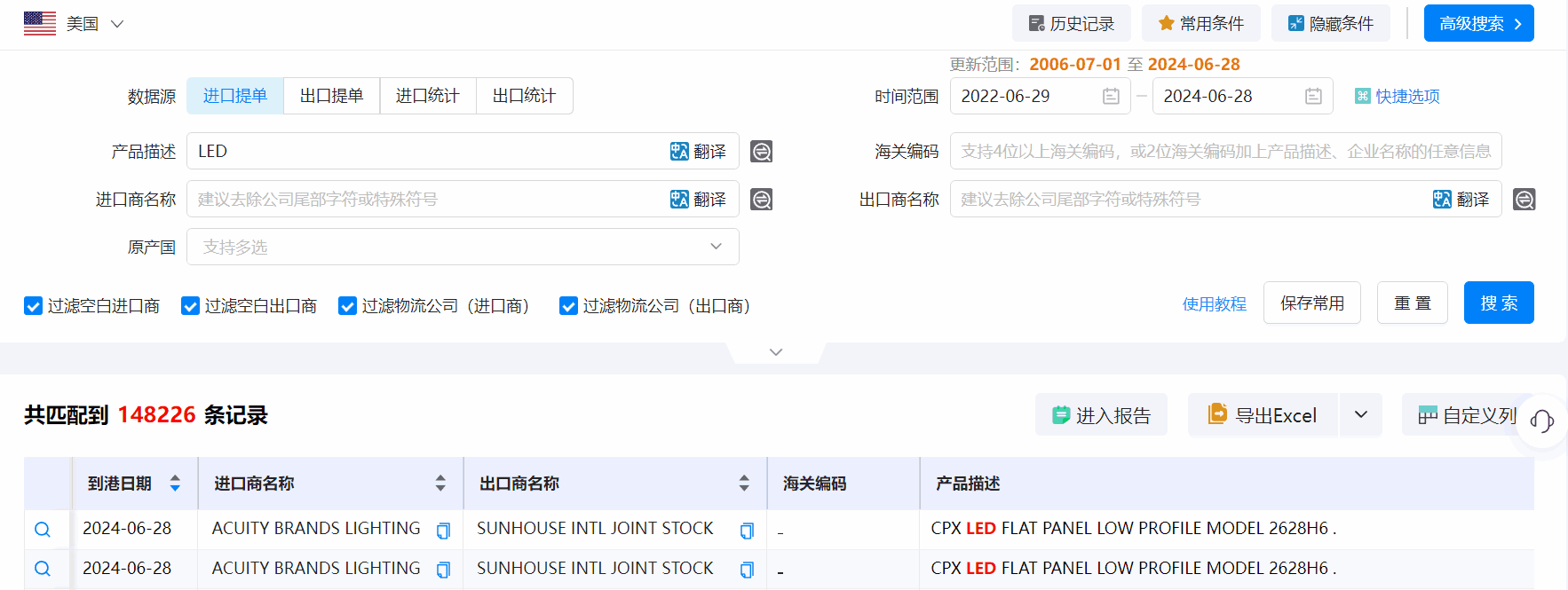The width and height of the screenshot is (1568, 590).
Task: Click the magnifier icon in first result row
Action: click(x=43, y=530)
